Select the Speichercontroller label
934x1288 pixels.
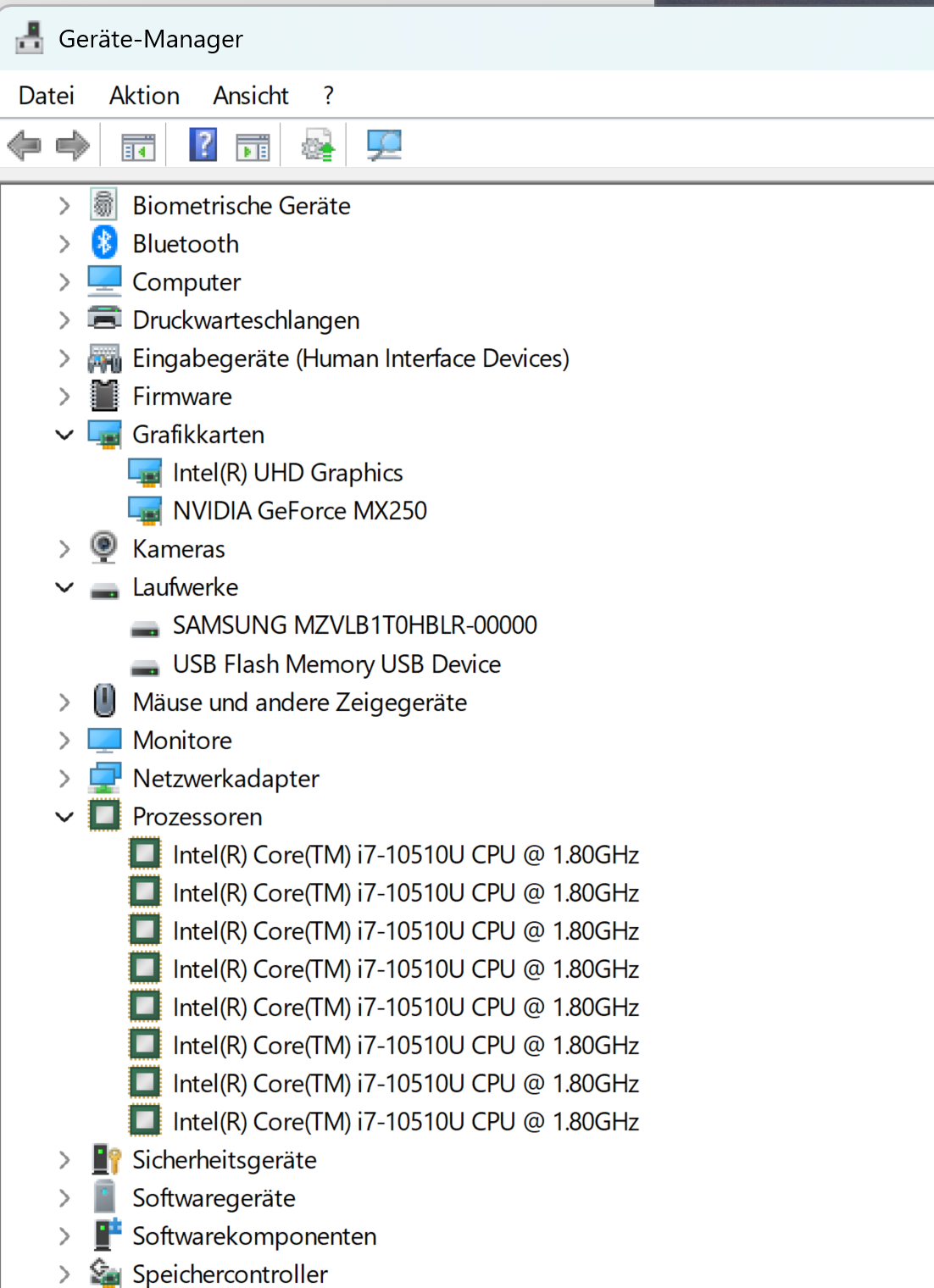click(230, 1274)
